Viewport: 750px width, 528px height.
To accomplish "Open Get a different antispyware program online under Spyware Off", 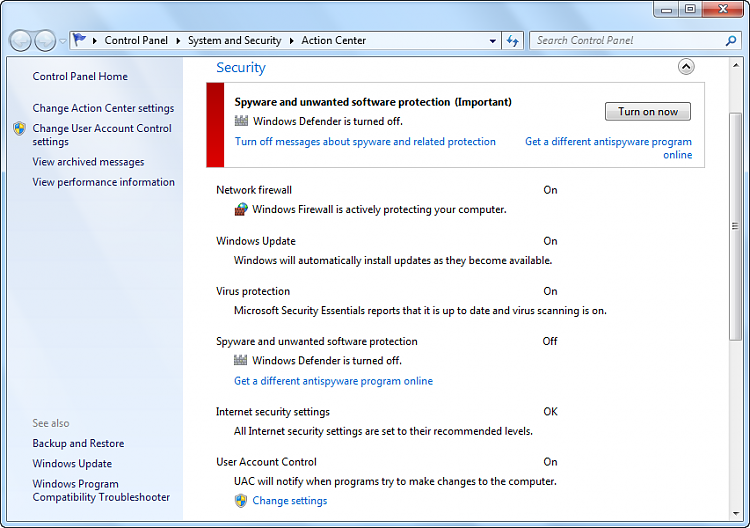I will (333, 381).
